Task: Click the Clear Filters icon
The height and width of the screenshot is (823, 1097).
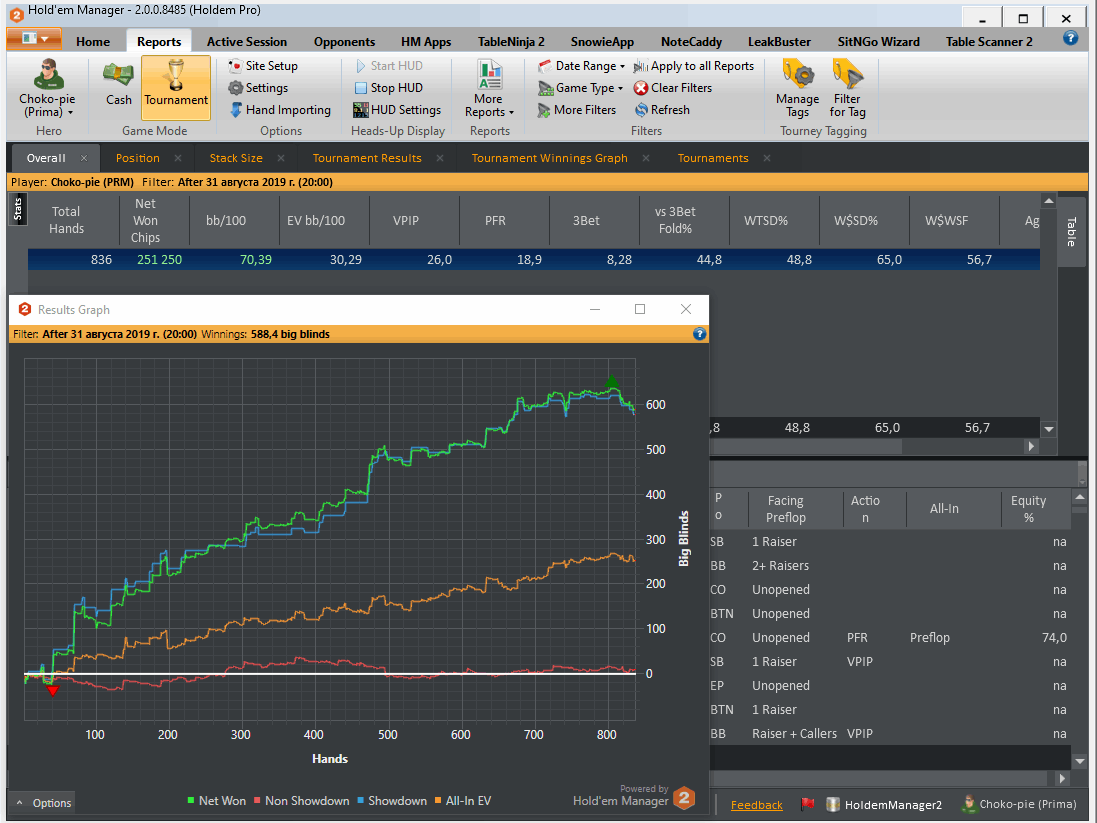Action: click(641, 88)
